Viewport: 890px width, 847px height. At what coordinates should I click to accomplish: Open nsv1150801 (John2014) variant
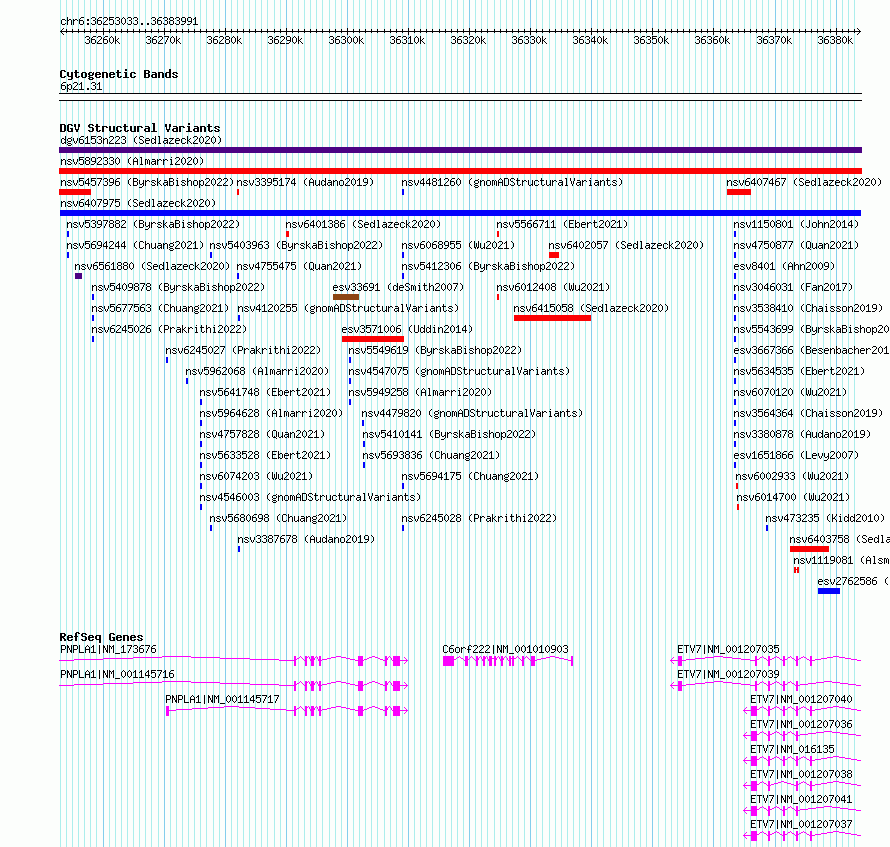pyautogui.click(x=796, y=224)
